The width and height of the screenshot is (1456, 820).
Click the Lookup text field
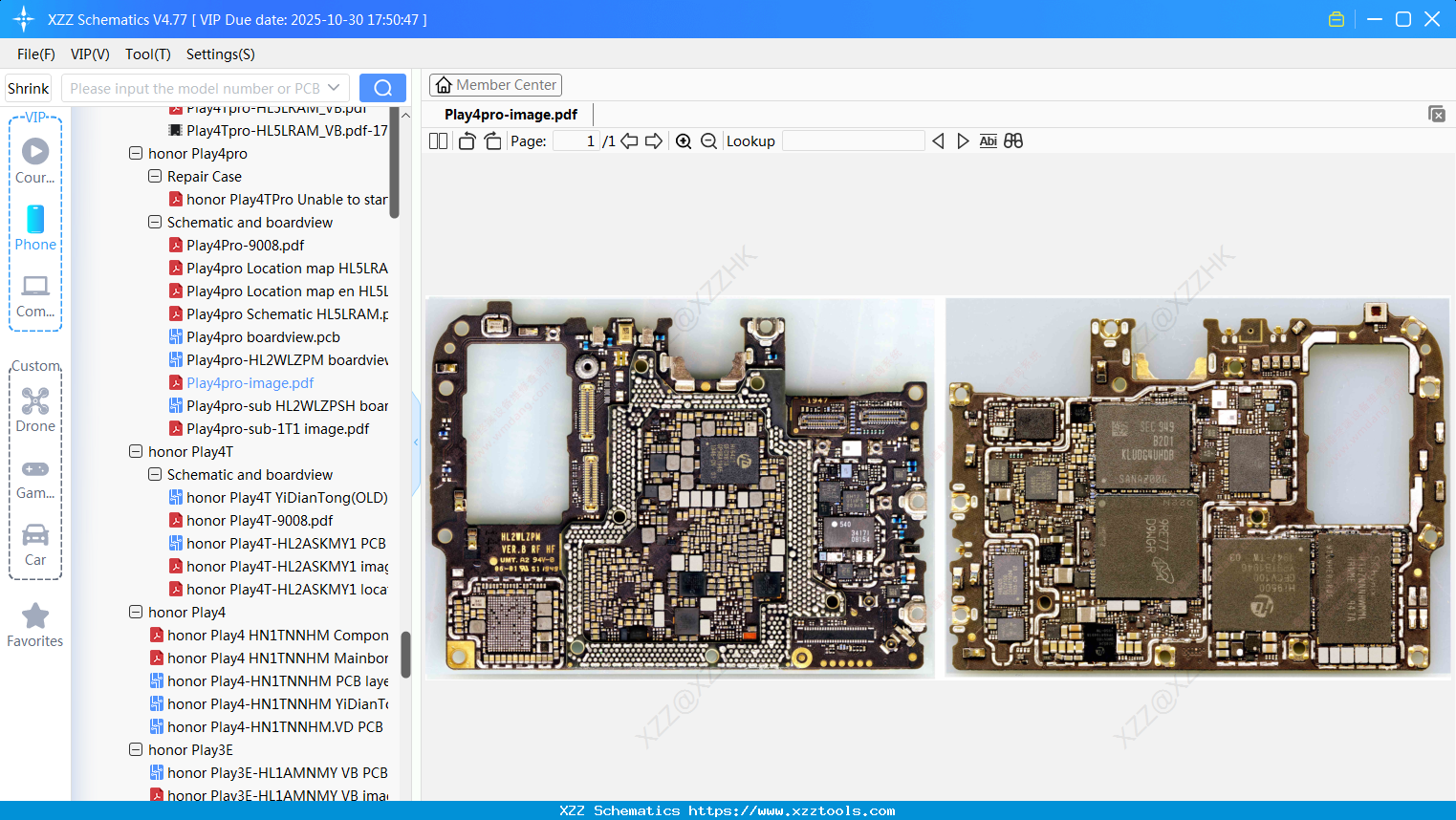(x=853, y=141)
